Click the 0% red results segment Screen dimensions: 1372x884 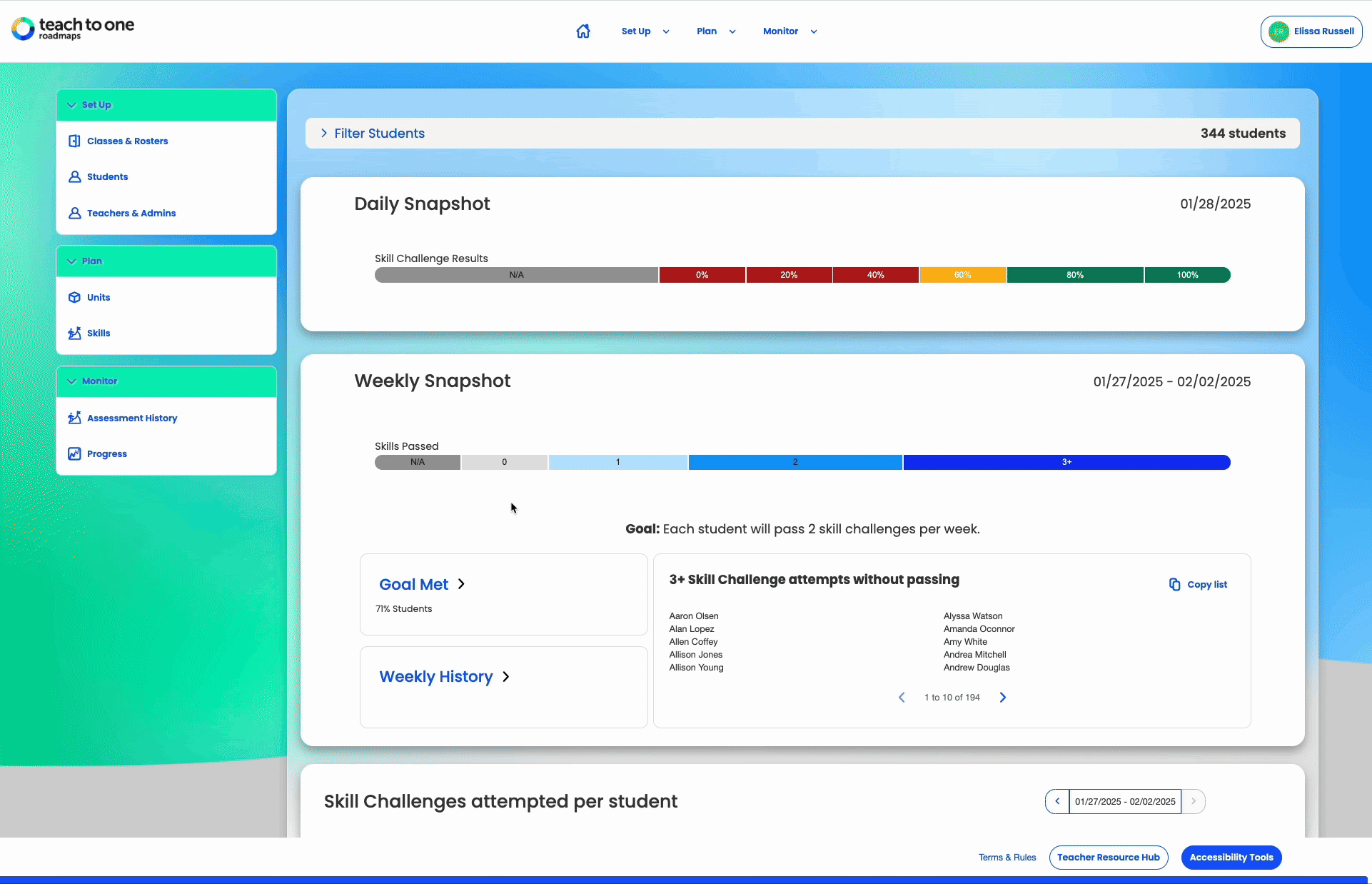click(x=702, y=275)
